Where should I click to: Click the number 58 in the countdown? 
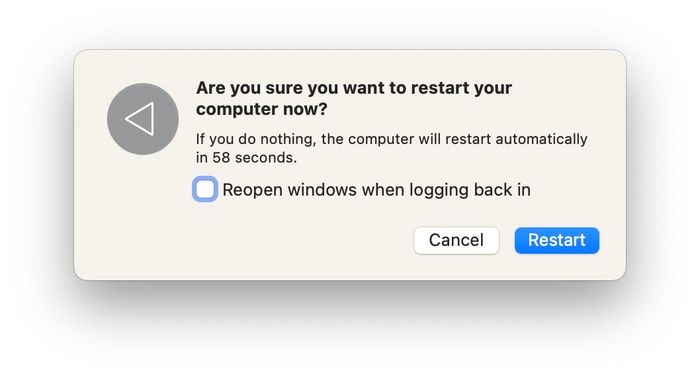(221, 158)
